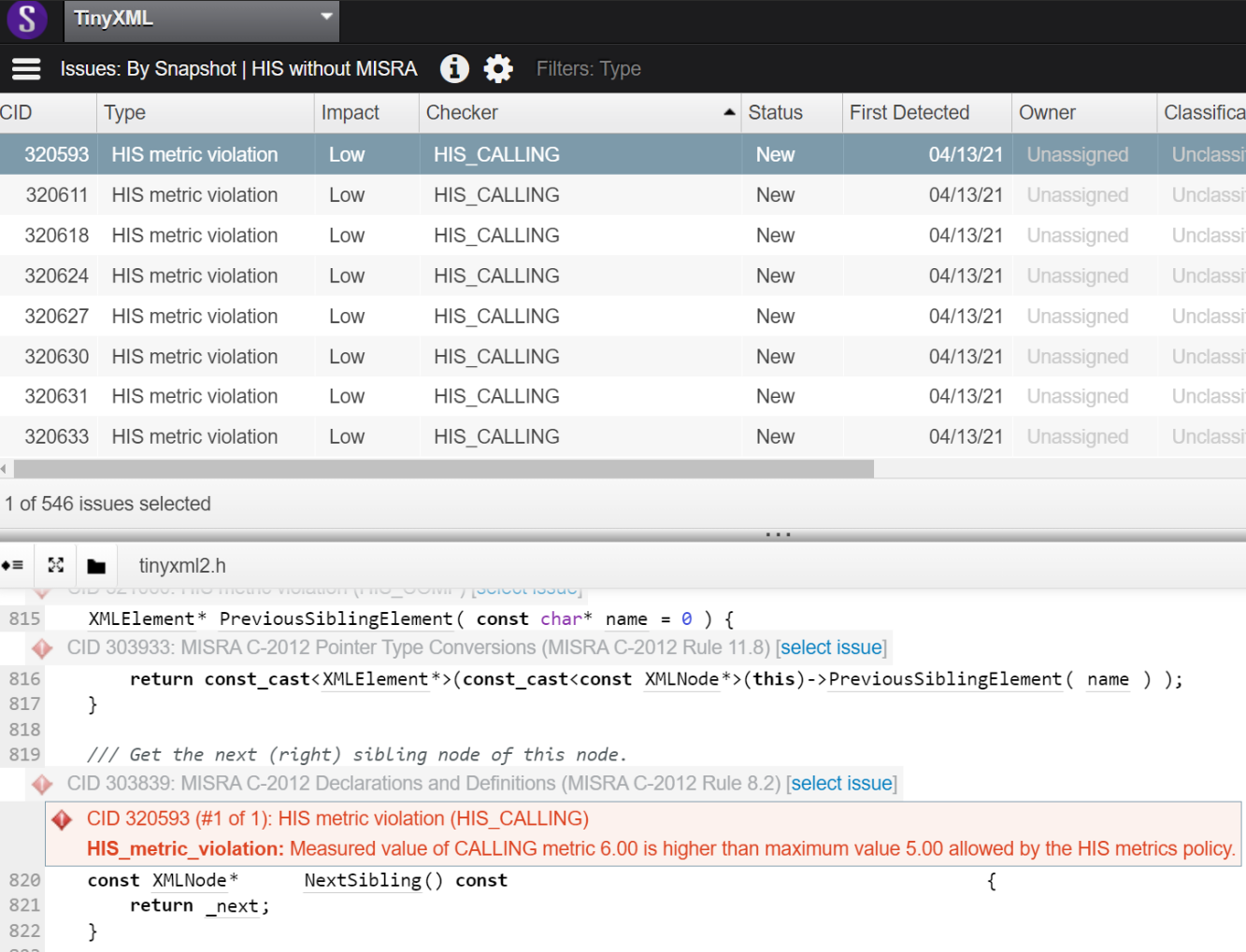This screenshot has width=1246, height=952.
Task: Click red diamond icon beside CID 303839
Action: click(42, 783)
